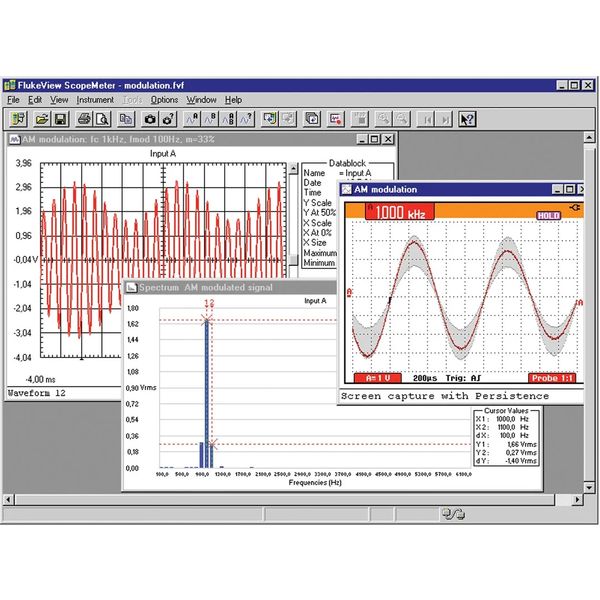Open the Window menu

201,100
